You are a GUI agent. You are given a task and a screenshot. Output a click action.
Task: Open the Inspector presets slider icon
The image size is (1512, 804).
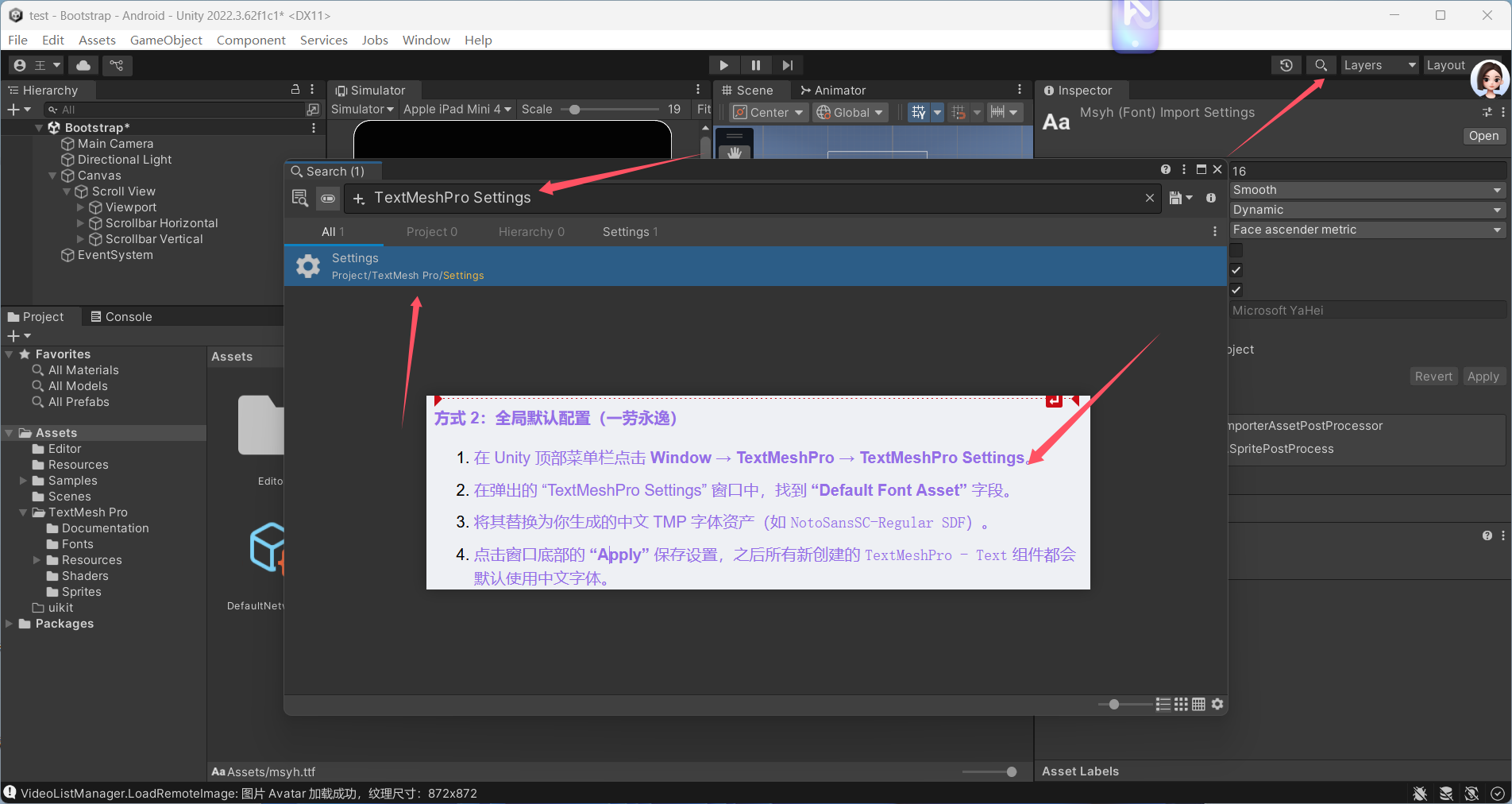pyautogui.click(x=1487, y=112)
